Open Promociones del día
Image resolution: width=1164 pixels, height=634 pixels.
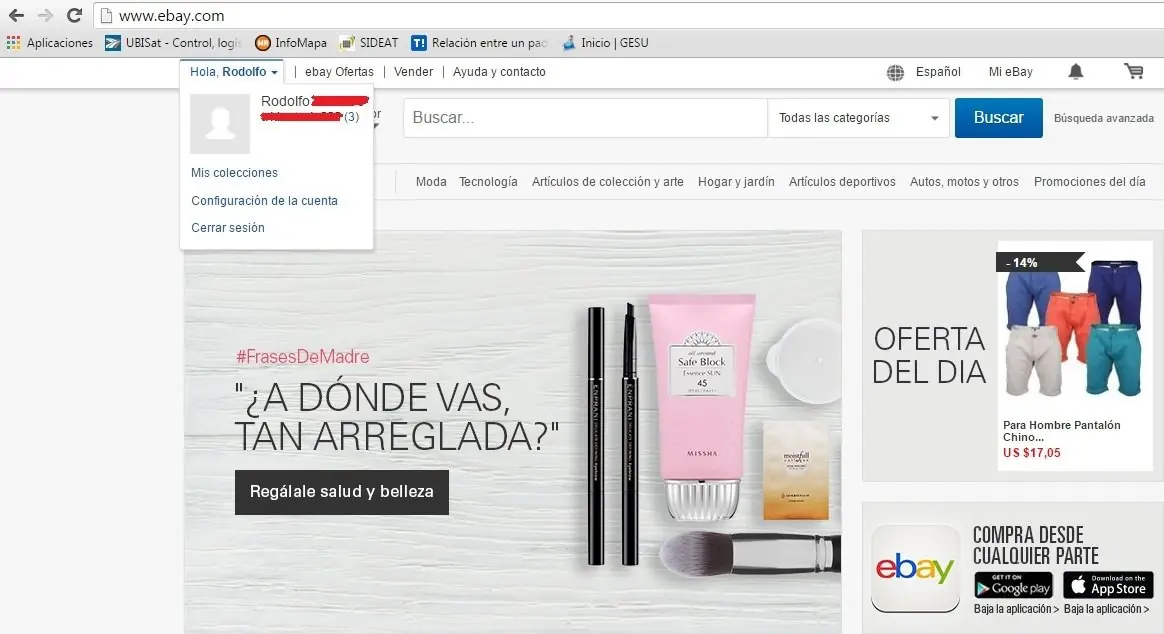coord(1089,181)
